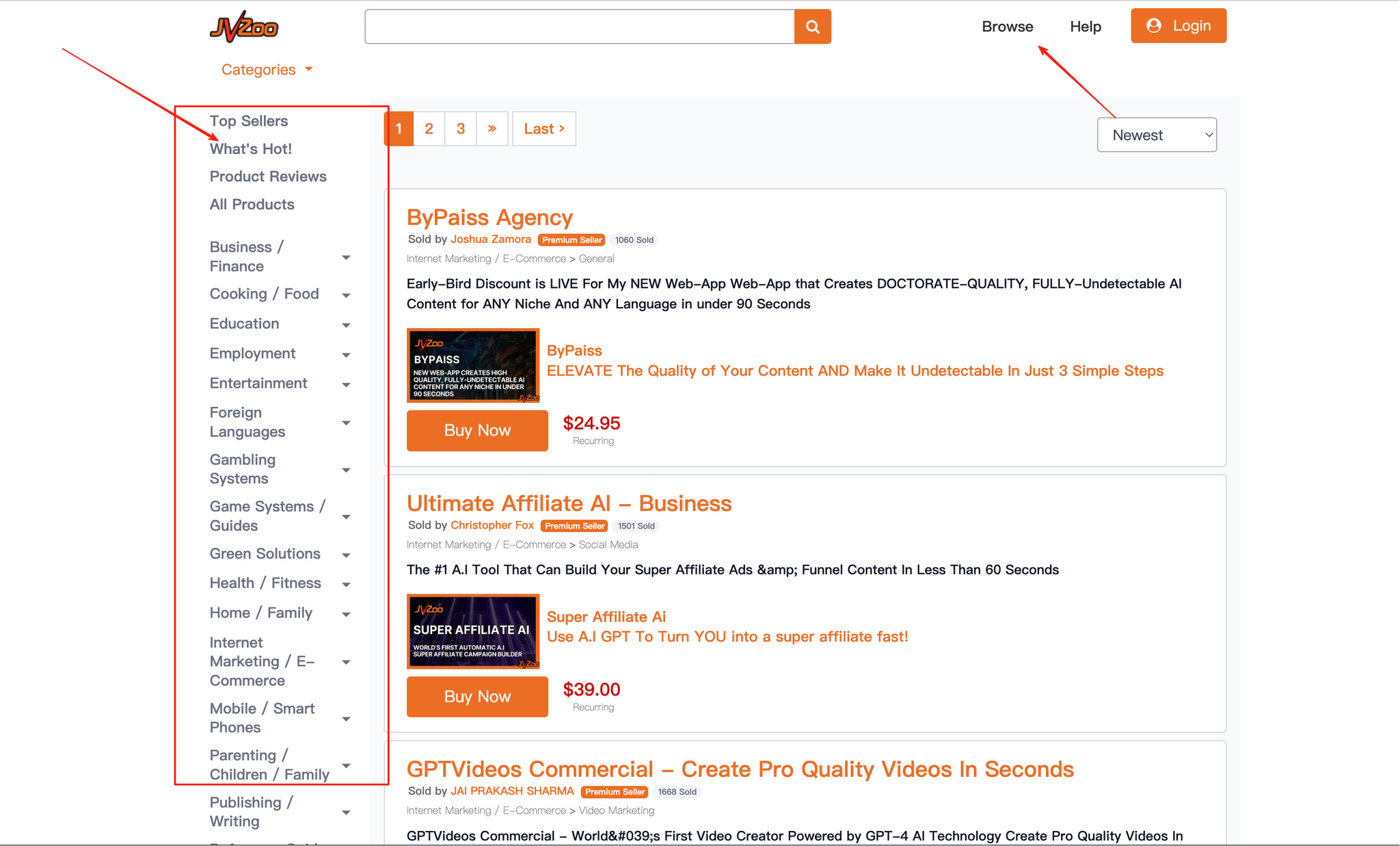Expand the Cooking / Food category
1400x846 pixels.
click(346, 295)
